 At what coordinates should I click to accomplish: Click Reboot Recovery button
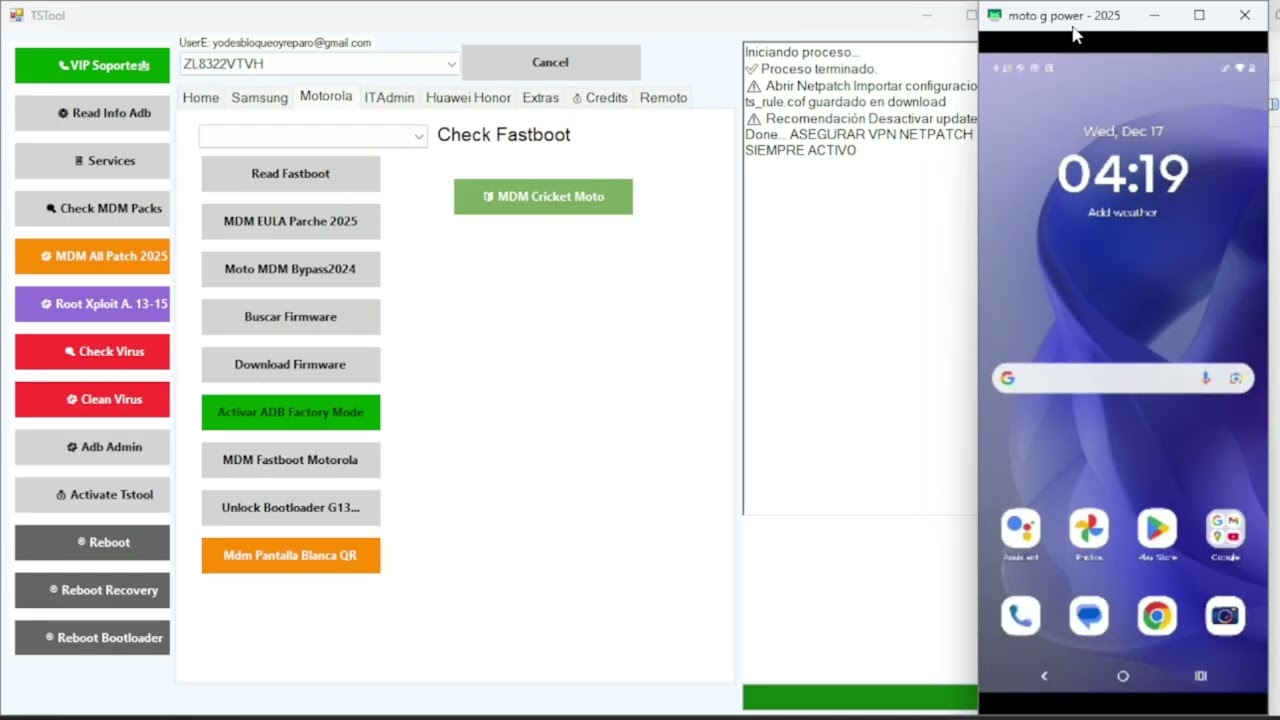(x=92, y=590)
